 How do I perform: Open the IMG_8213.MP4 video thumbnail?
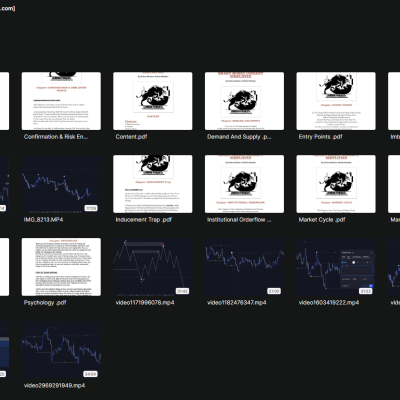(61, 184)
